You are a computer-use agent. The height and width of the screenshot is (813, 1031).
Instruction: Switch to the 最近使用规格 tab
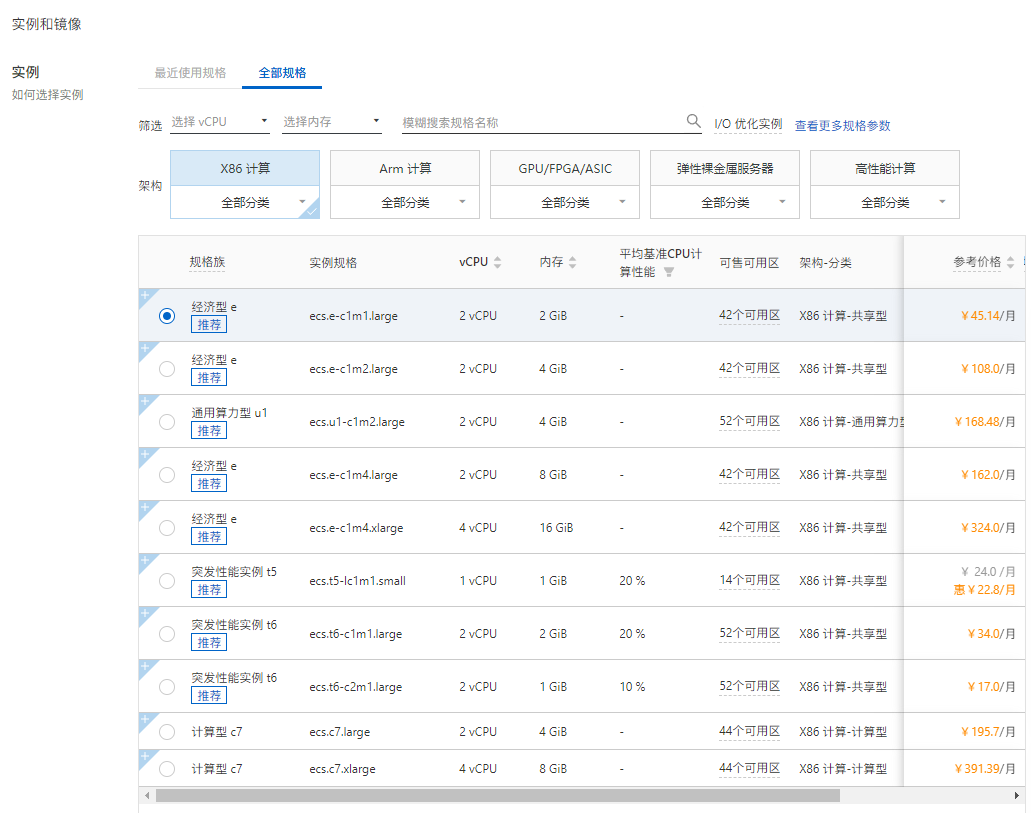tap(190, 73)
